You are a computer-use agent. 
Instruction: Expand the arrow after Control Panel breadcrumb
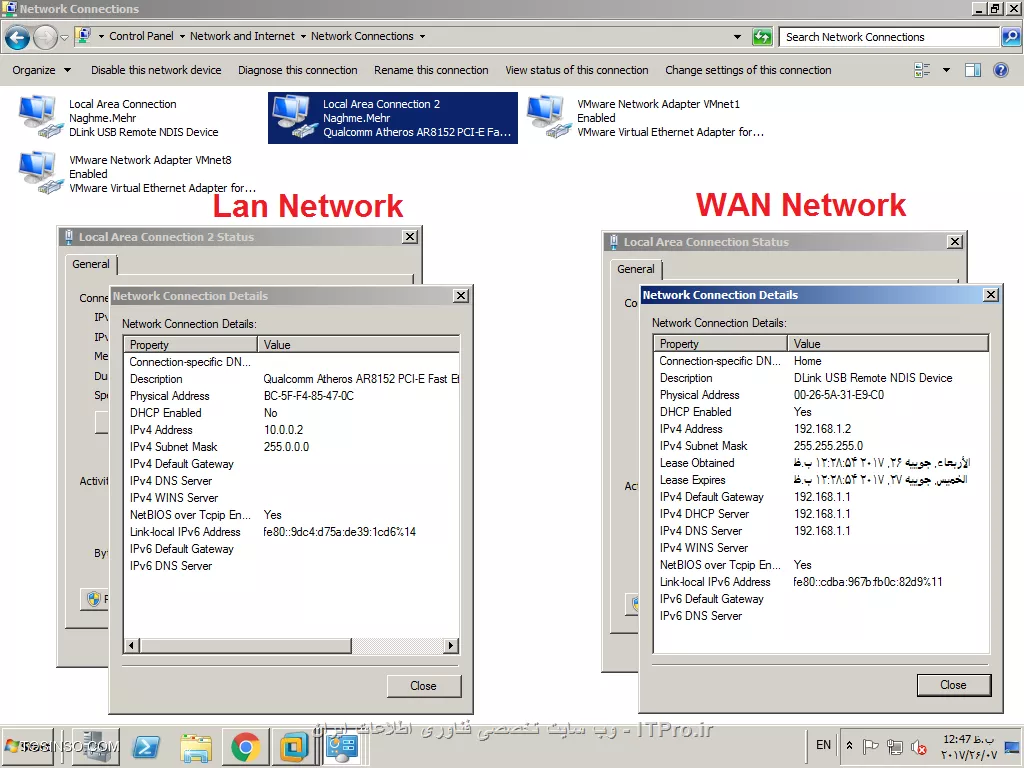(x=182, y=37)
